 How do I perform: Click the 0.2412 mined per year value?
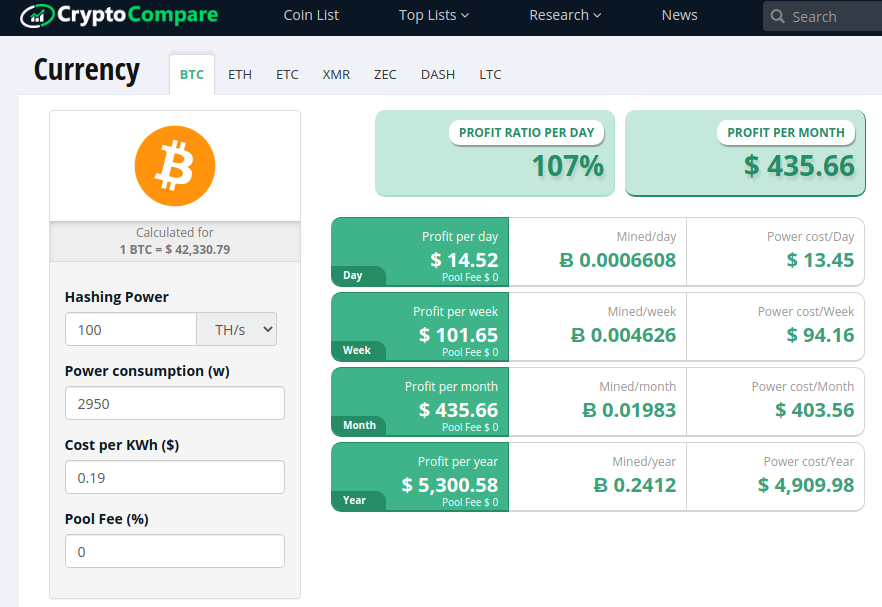(x=634, y=485)
